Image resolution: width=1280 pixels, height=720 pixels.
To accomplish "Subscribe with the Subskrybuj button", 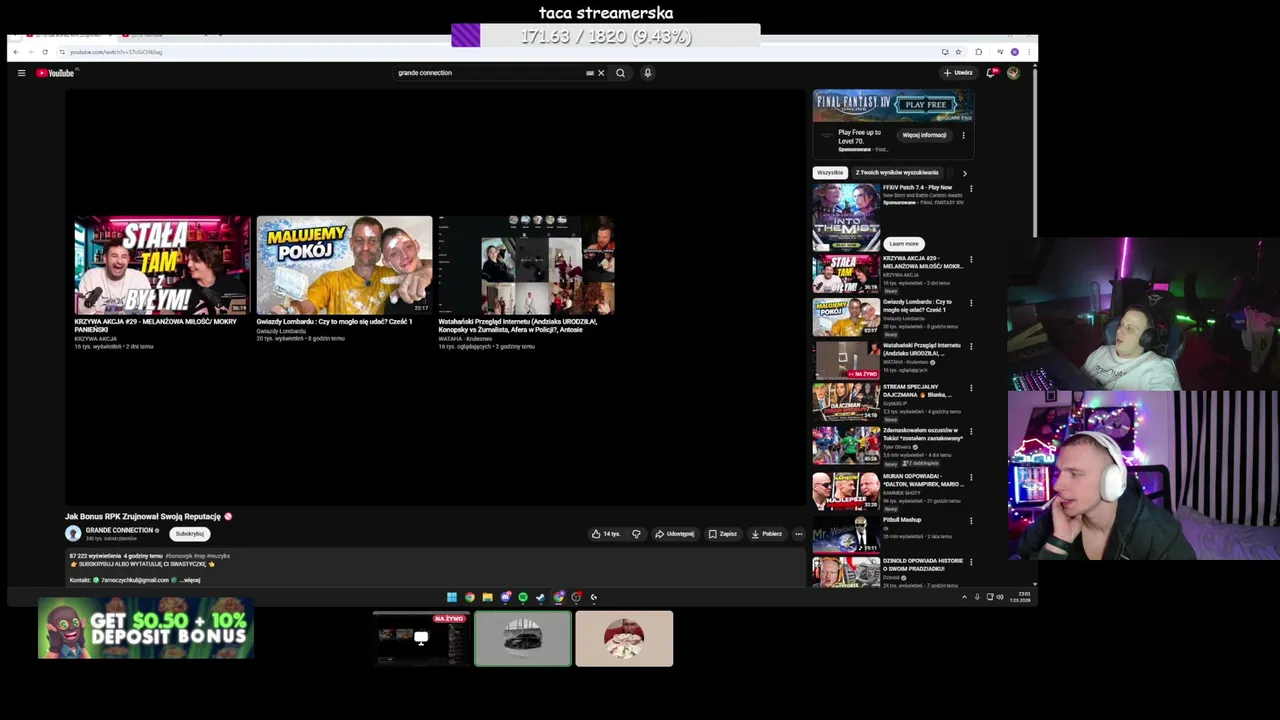I will (189, 534).
